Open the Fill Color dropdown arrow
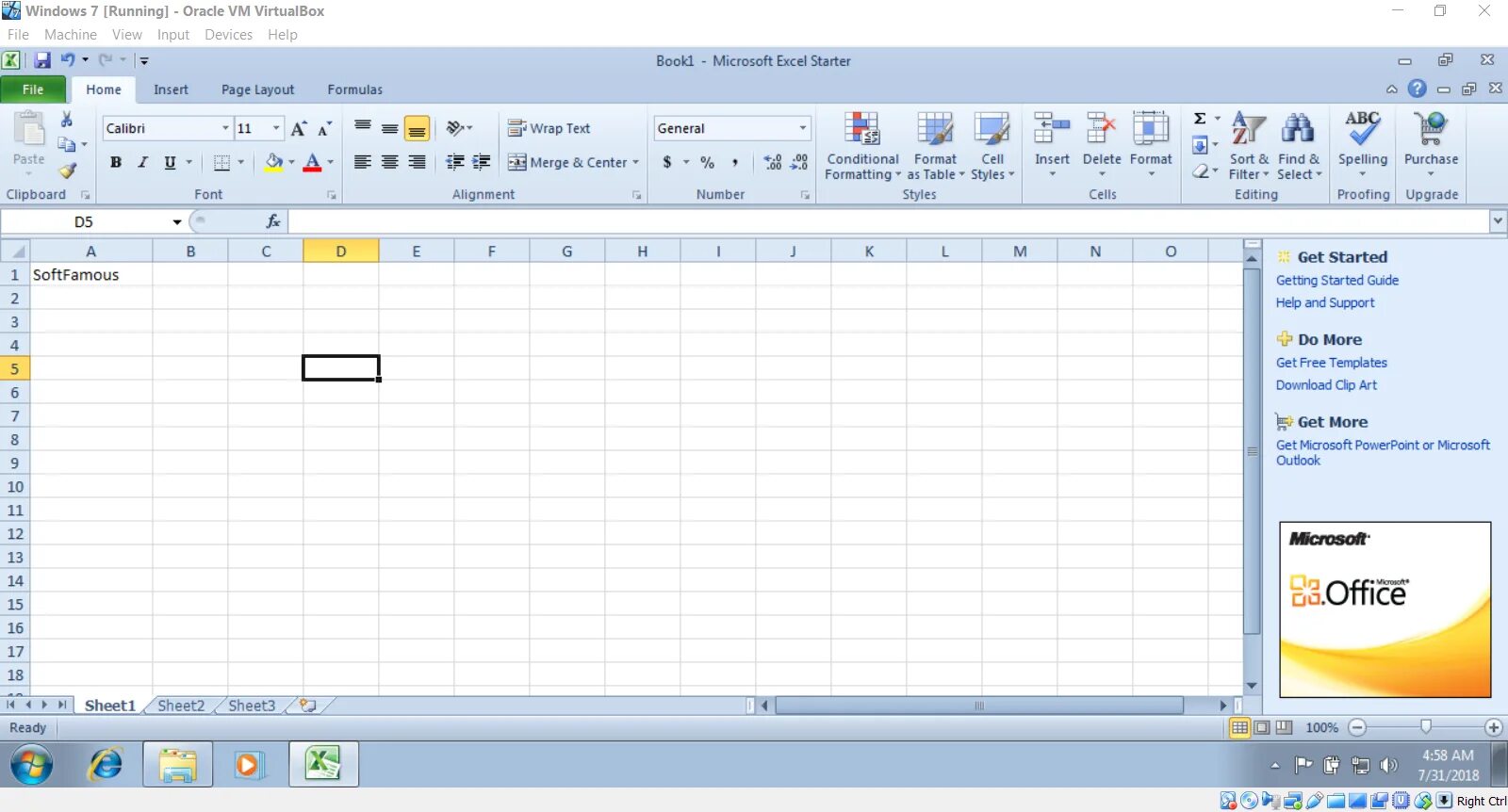 (x=291, y=162)
